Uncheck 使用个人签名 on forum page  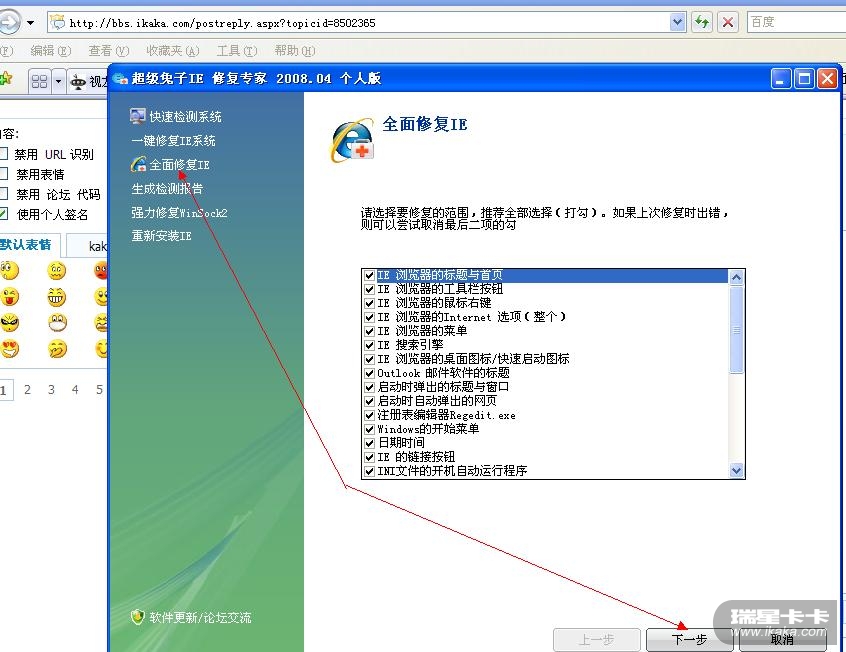coord(4,214)
